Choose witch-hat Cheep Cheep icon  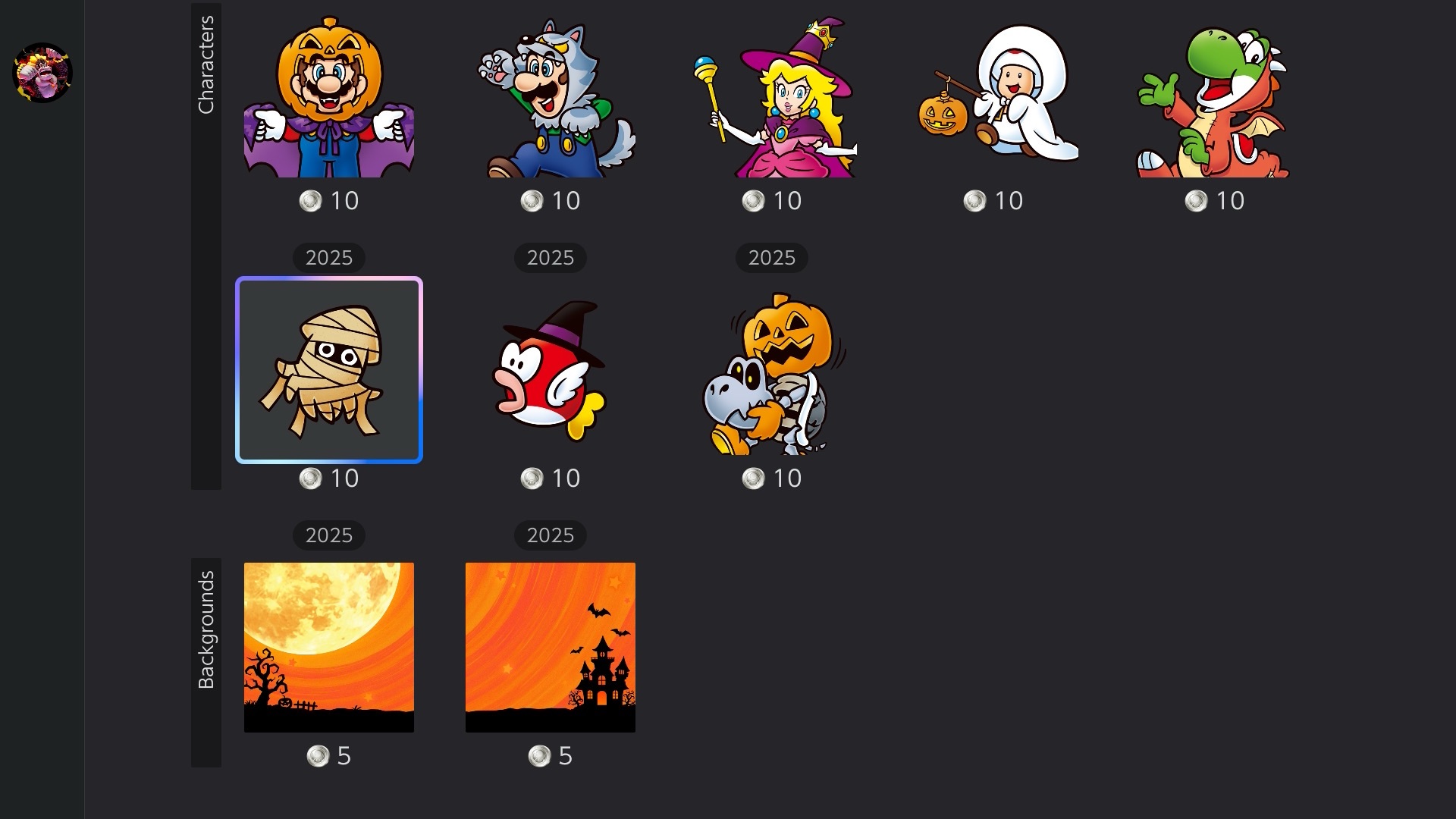pos(550,371)
